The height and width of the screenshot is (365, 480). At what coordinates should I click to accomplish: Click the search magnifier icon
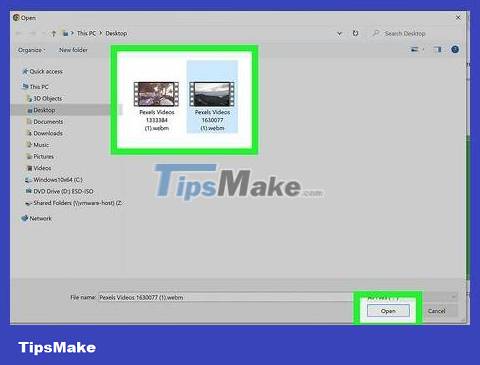[x=376, y=33]
